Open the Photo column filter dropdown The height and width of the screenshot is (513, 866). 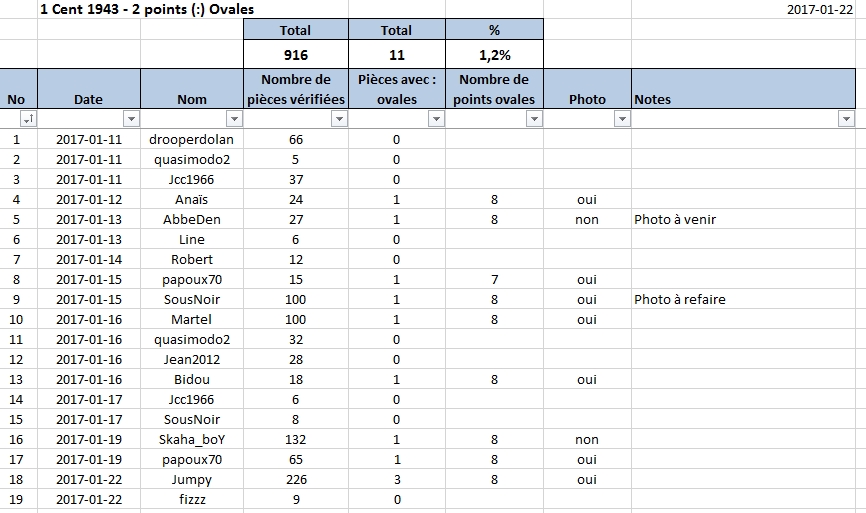click(x=622, y=119)
